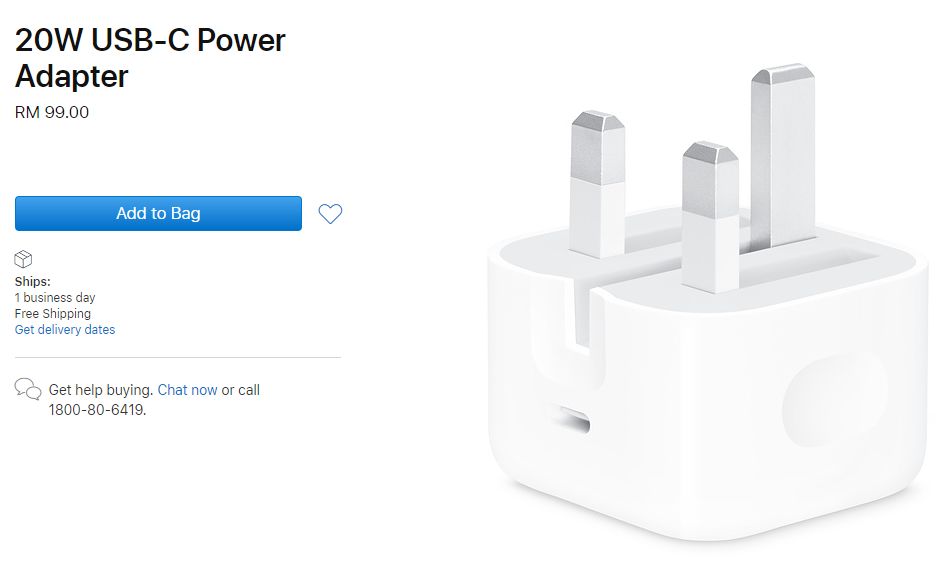Image resolution: width=944 pixels, height=564 pixels.
Task: Click the tall earth pin of the plug
Action: click(783, 158)
